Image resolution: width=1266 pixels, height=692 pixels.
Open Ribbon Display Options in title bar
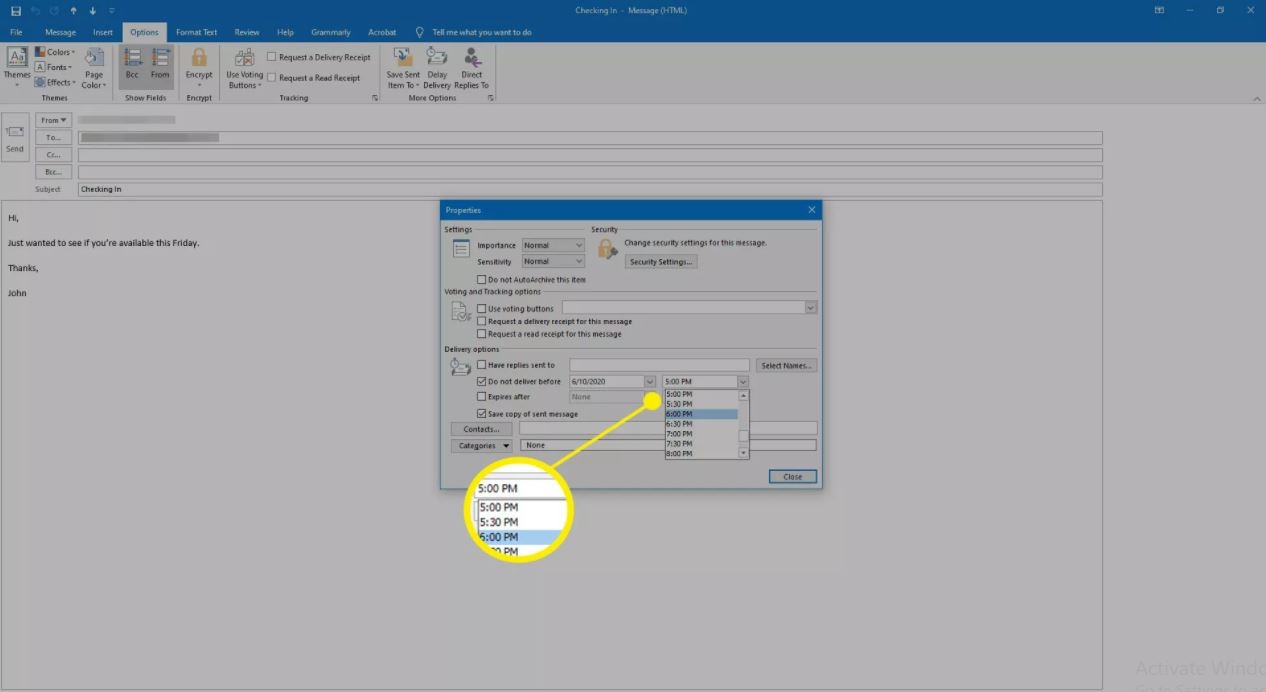(x=1160, y=10)
